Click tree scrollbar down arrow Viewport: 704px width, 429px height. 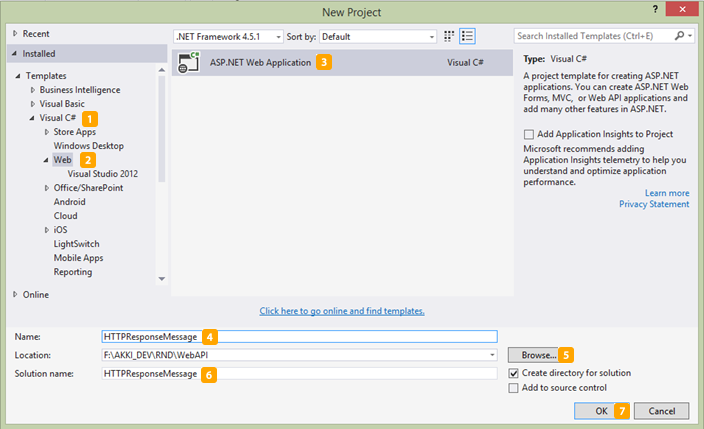point(162,279)
